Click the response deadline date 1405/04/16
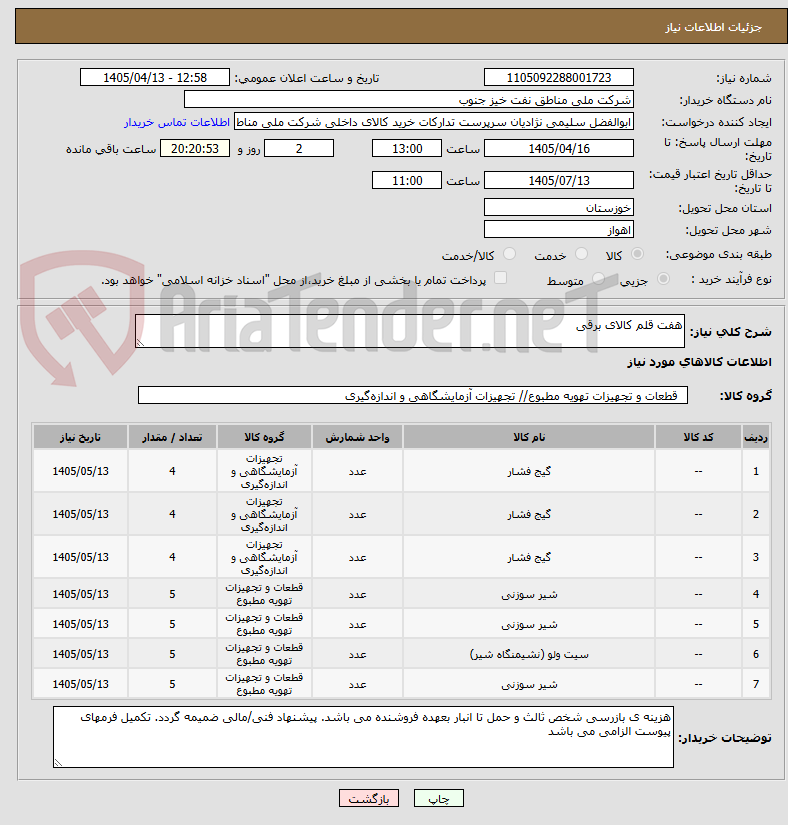 [559, 148]
